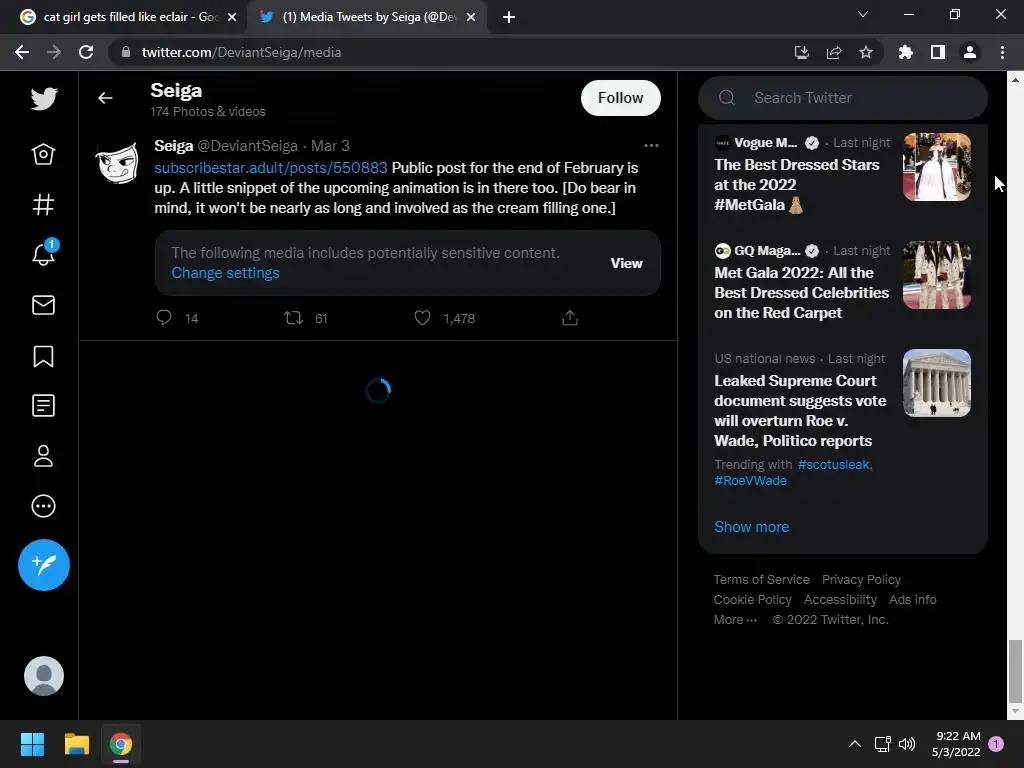Close the Google search browser tab
Image resolution: width=1024 pixels, height=768 pixels.
pyautogui.click(x=232, y=17)
